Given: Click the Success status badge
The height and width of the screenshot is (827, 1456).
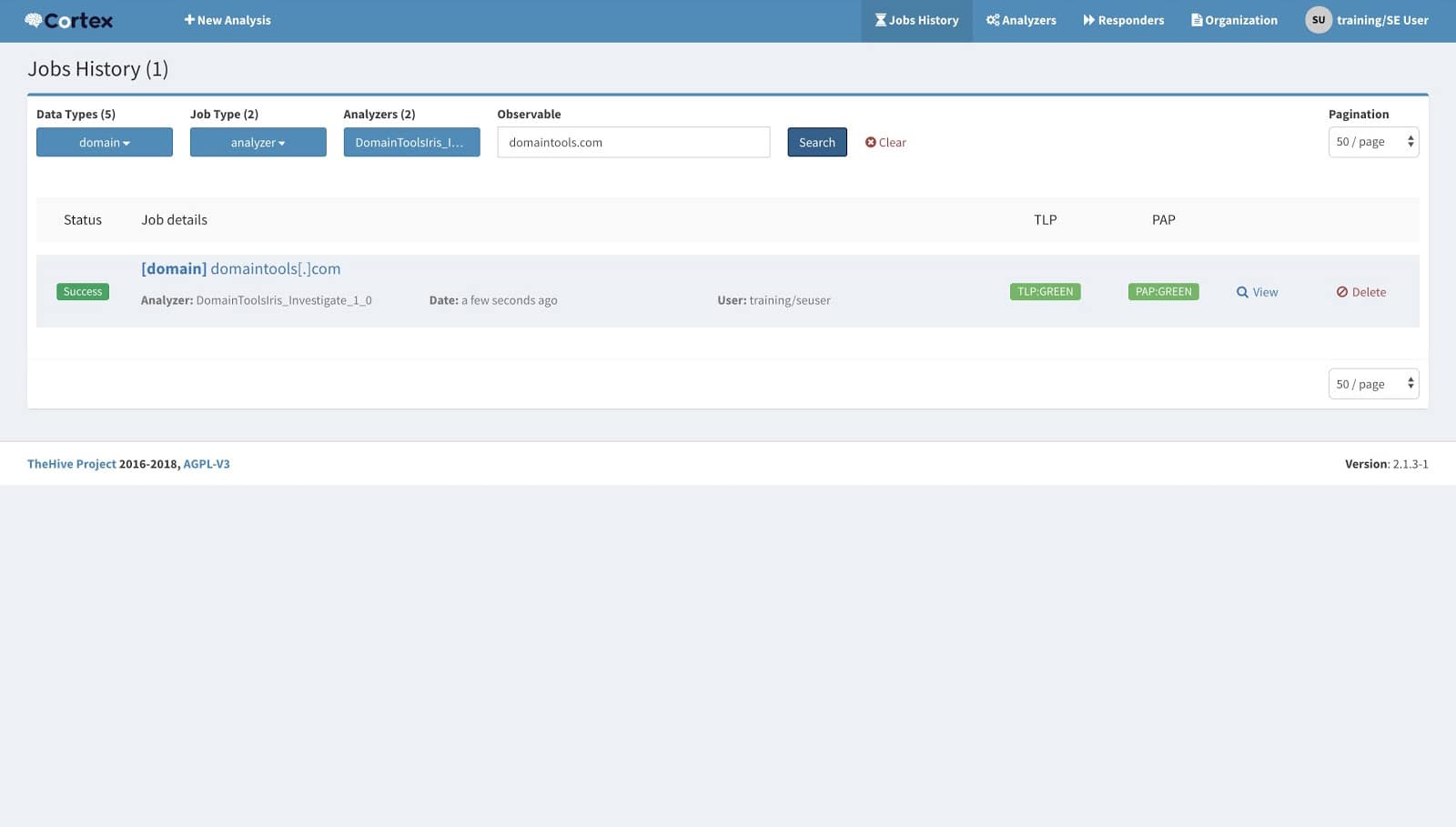Looking at the screenshot, I should click(x=83, y=291).
